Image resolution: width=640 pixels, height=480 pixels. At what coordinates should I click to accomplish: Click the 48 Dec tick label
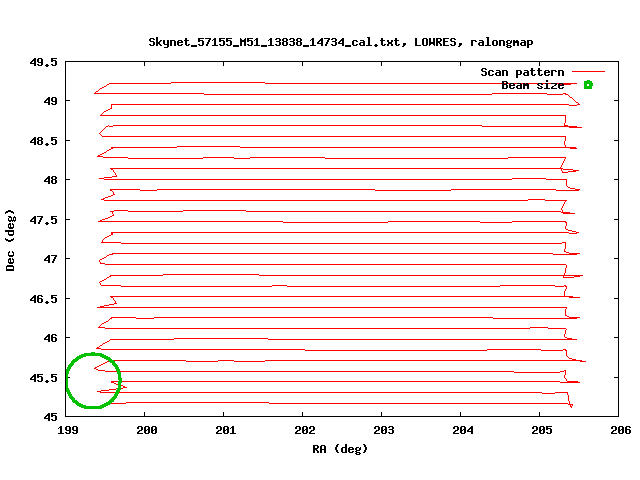(x=50, y=180)
